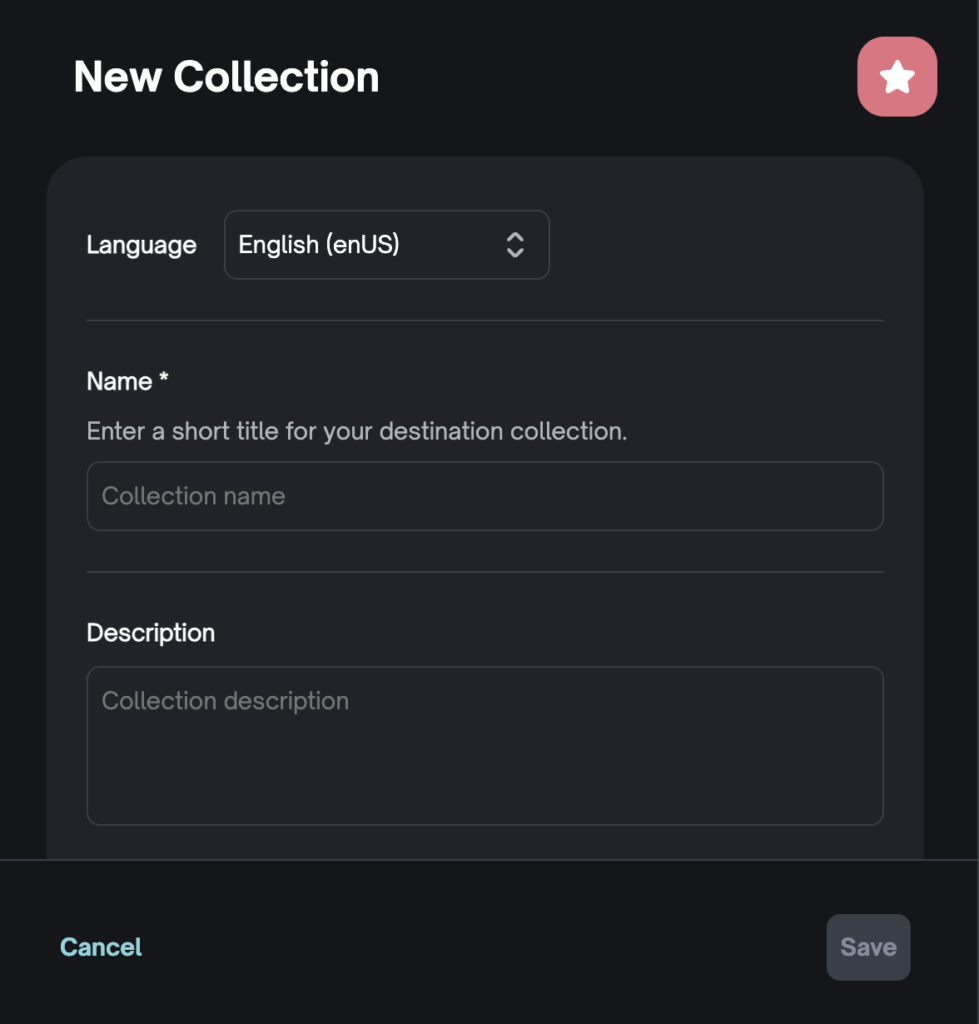979x1024 pixels.
Task: Click the up-down chevron in Language selector
Action: coord(515,245)
